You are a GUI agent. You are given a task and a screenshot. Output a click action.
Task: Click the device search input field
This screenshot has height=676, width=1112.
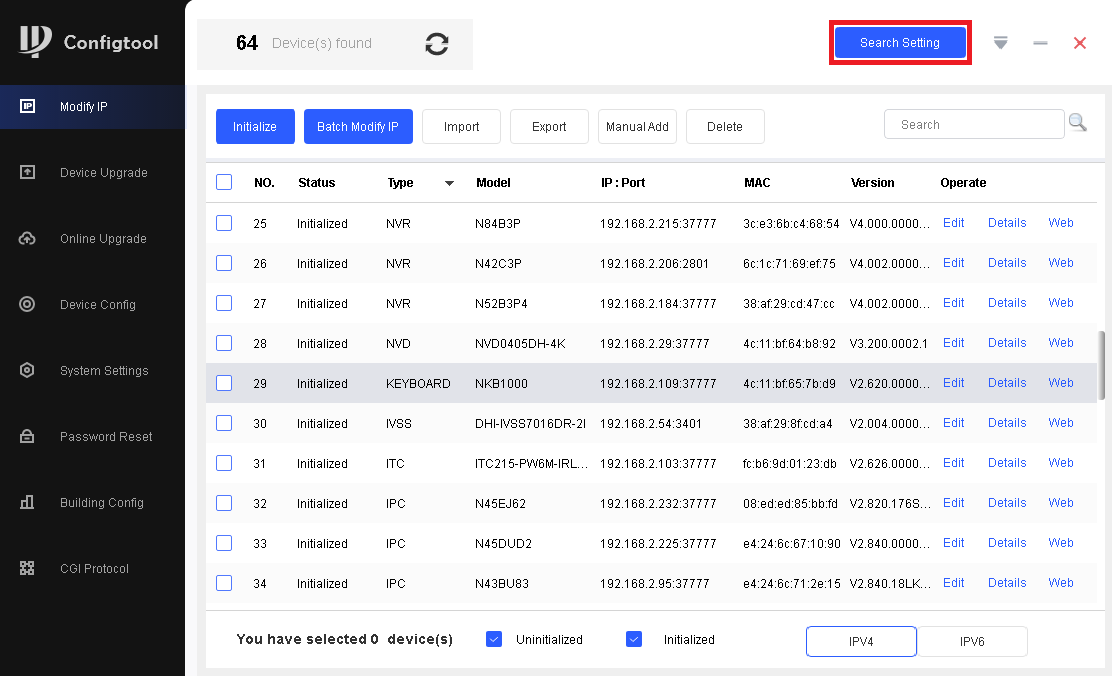click(973, 125)
